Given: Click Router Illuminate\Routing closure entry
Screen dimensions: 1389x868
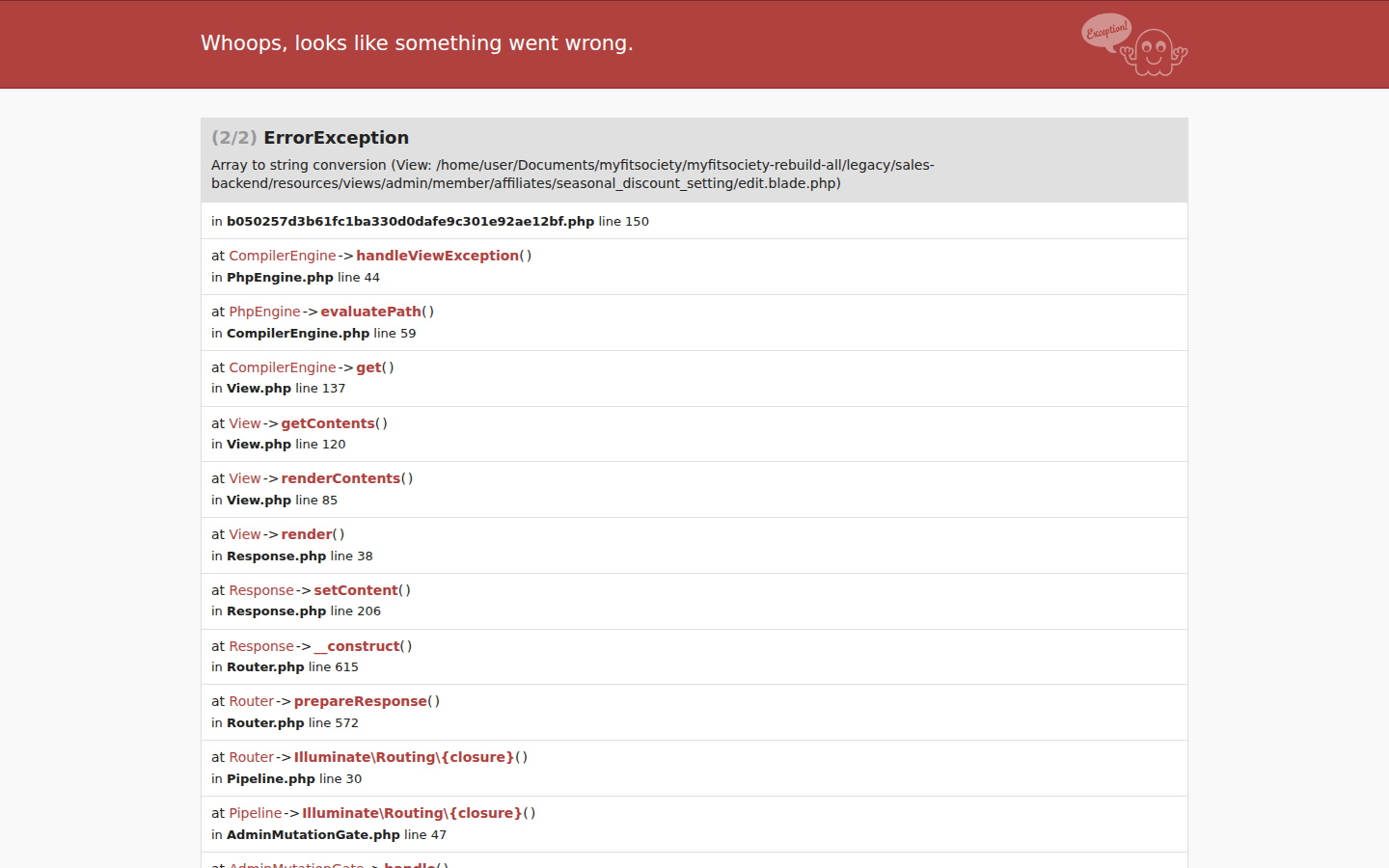Looking at the screenshot, I should pos(404,757).
